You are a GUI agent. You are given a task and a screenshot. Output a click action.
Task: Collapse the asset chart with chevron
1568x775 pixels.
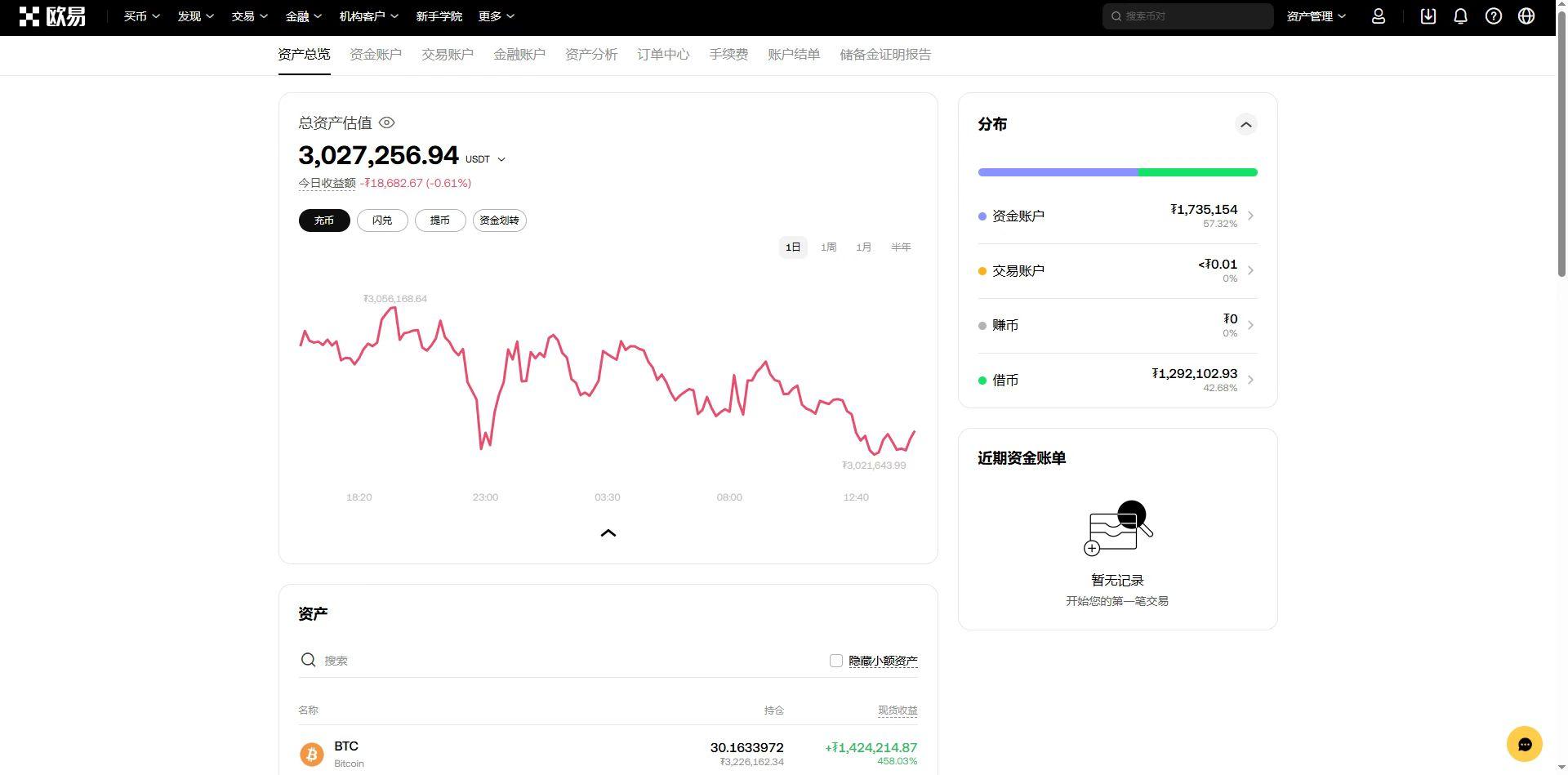[608, 533]
